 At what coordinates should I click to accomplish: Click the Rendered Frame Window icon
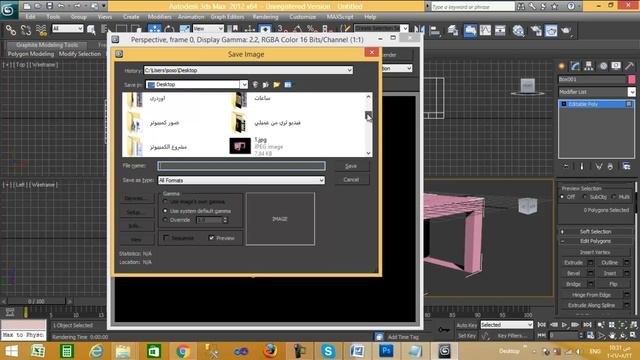coord(551,30)
